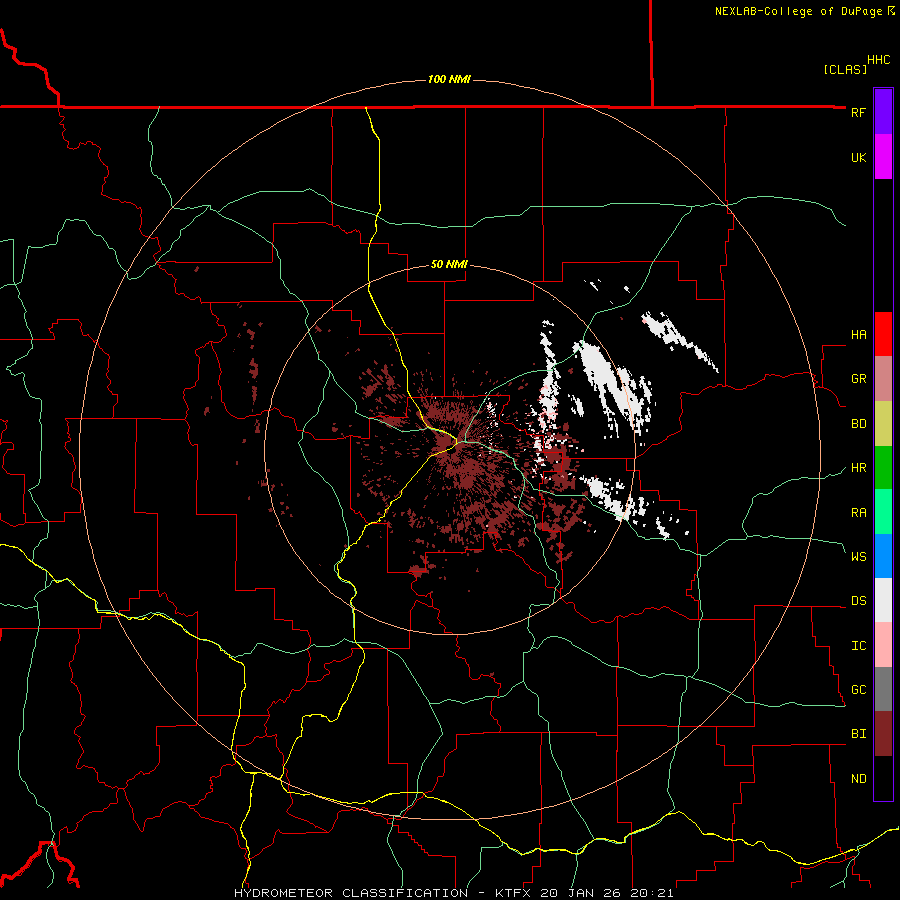Click the RF legend label
The height and width of the screenshot is (900, 900).
click(858, 112)
